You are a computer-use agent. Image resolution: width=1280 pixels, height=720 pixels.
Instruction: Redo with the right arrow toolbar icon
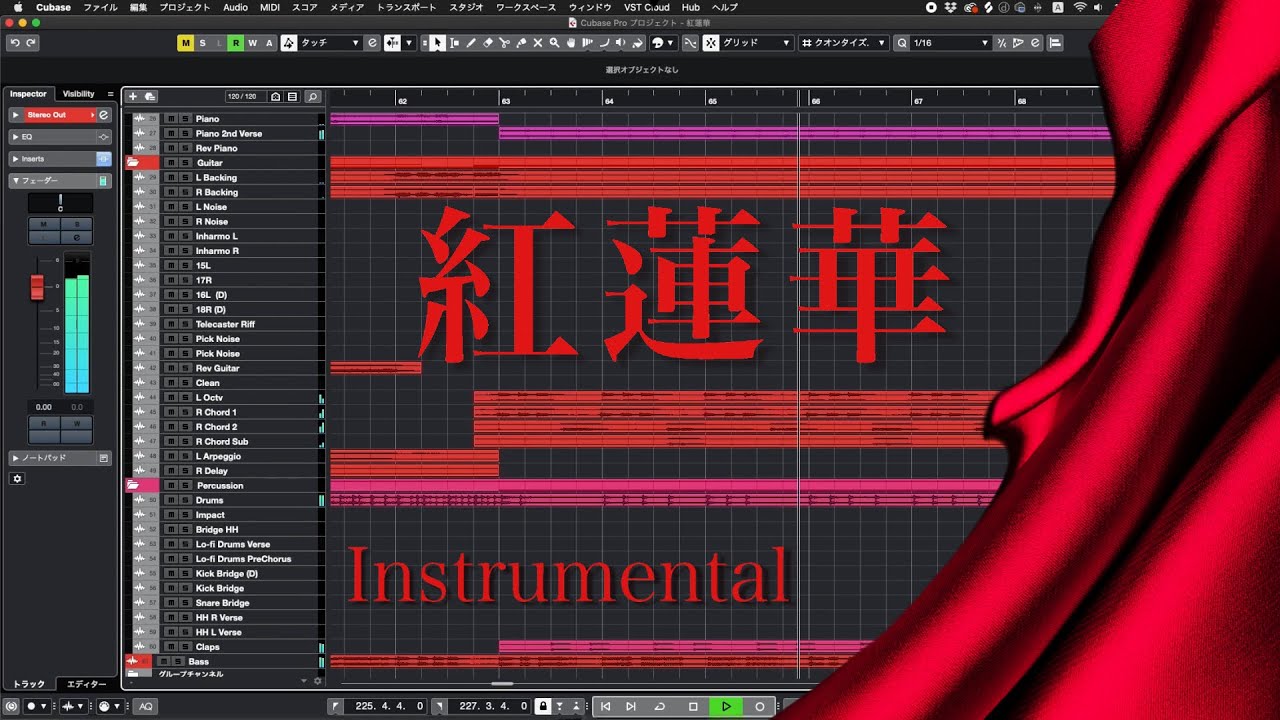tap(31, 43)
